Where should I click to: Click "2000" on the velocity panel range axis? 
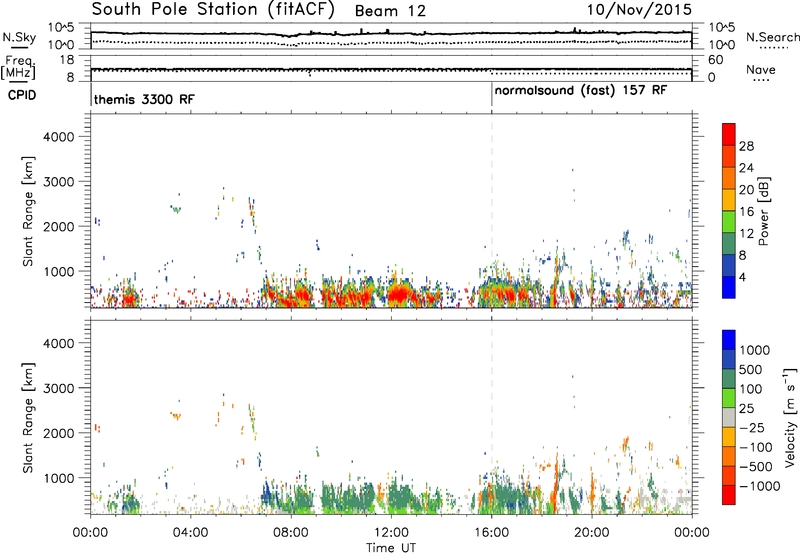point(58,433)
